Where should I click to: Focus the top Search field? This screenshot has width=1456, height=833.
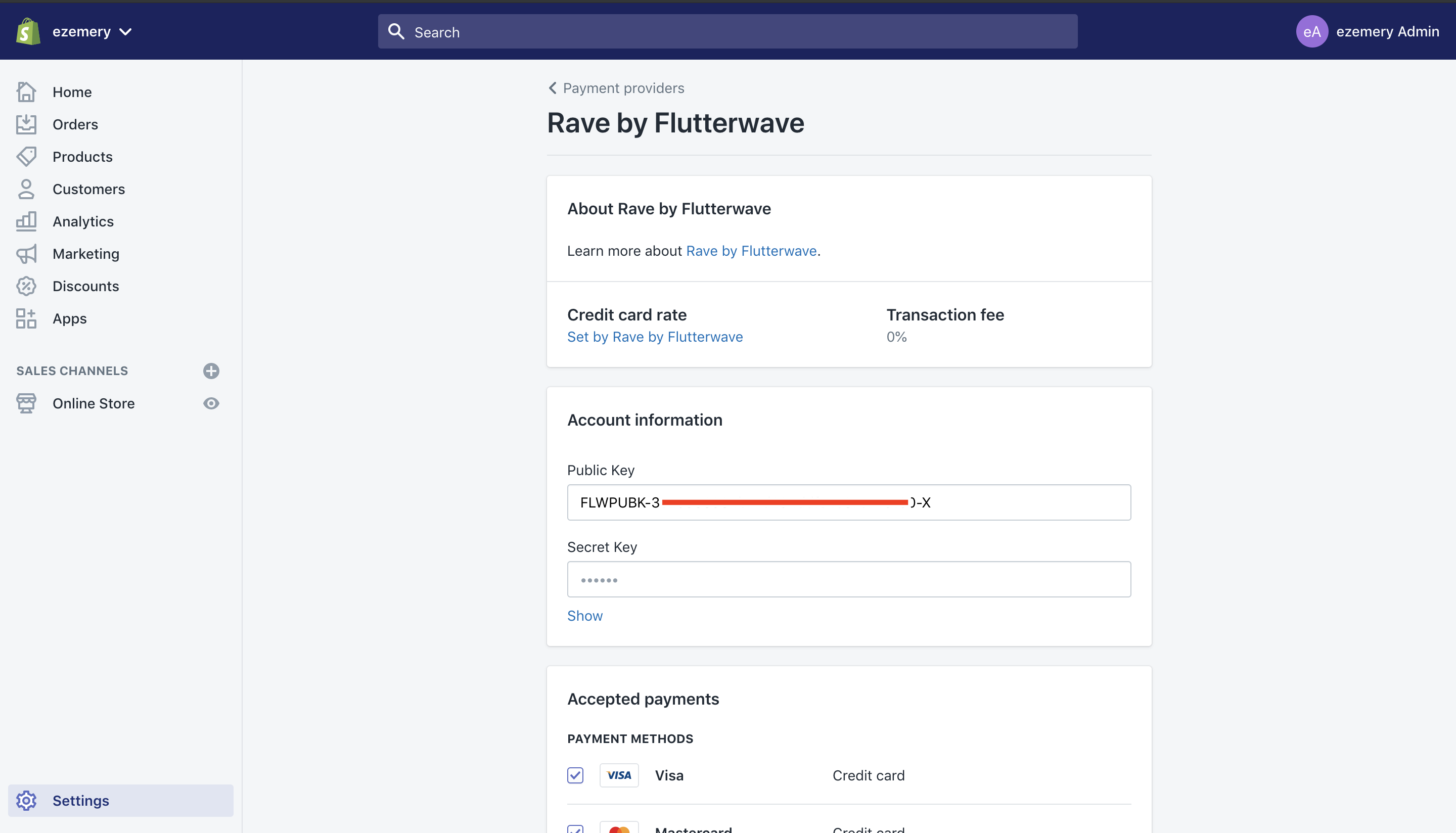(x=727, y=31)
